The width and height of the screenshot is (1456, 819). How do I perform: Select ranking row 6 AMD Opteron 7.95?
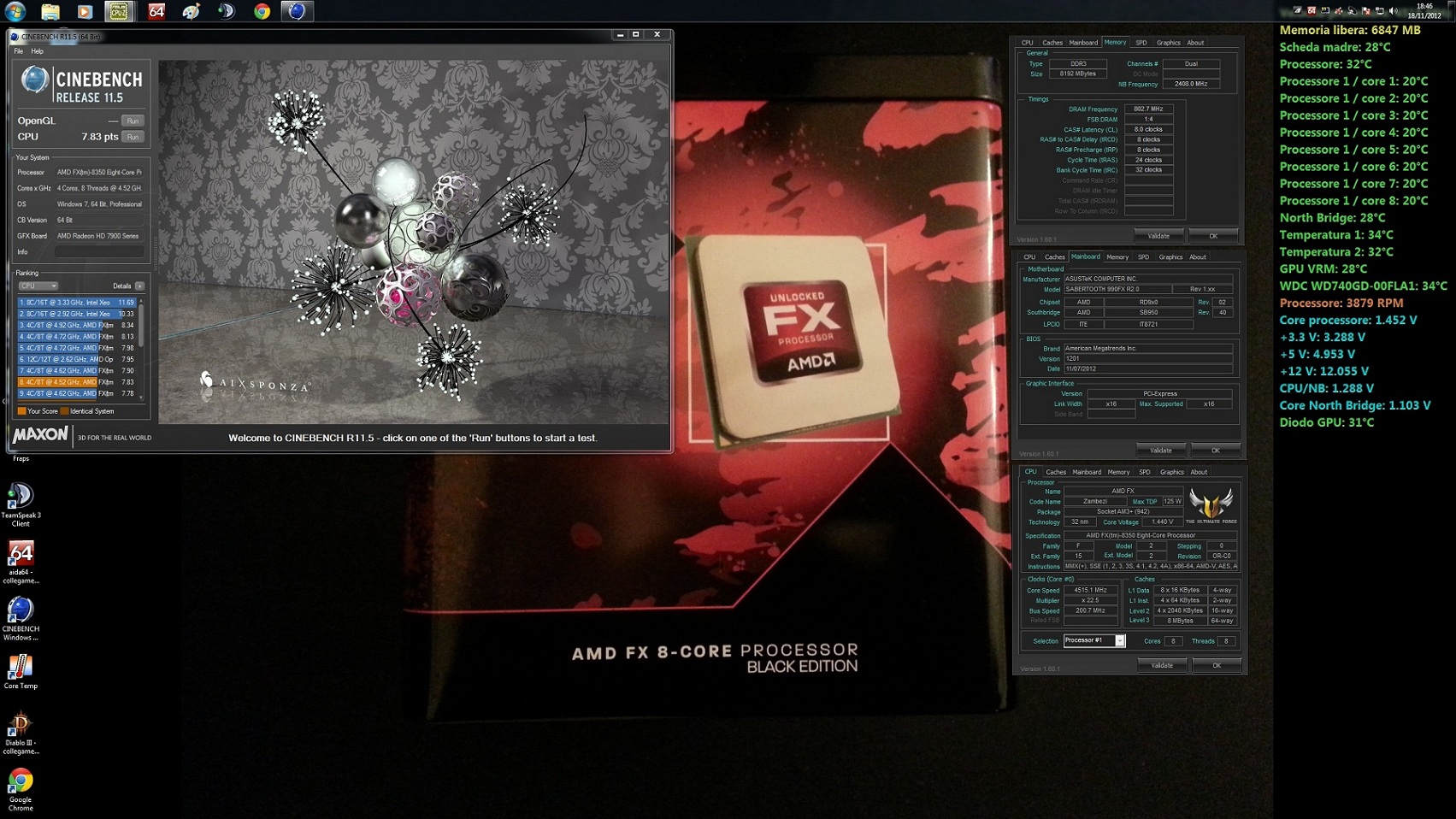click(x=77, y=359)
